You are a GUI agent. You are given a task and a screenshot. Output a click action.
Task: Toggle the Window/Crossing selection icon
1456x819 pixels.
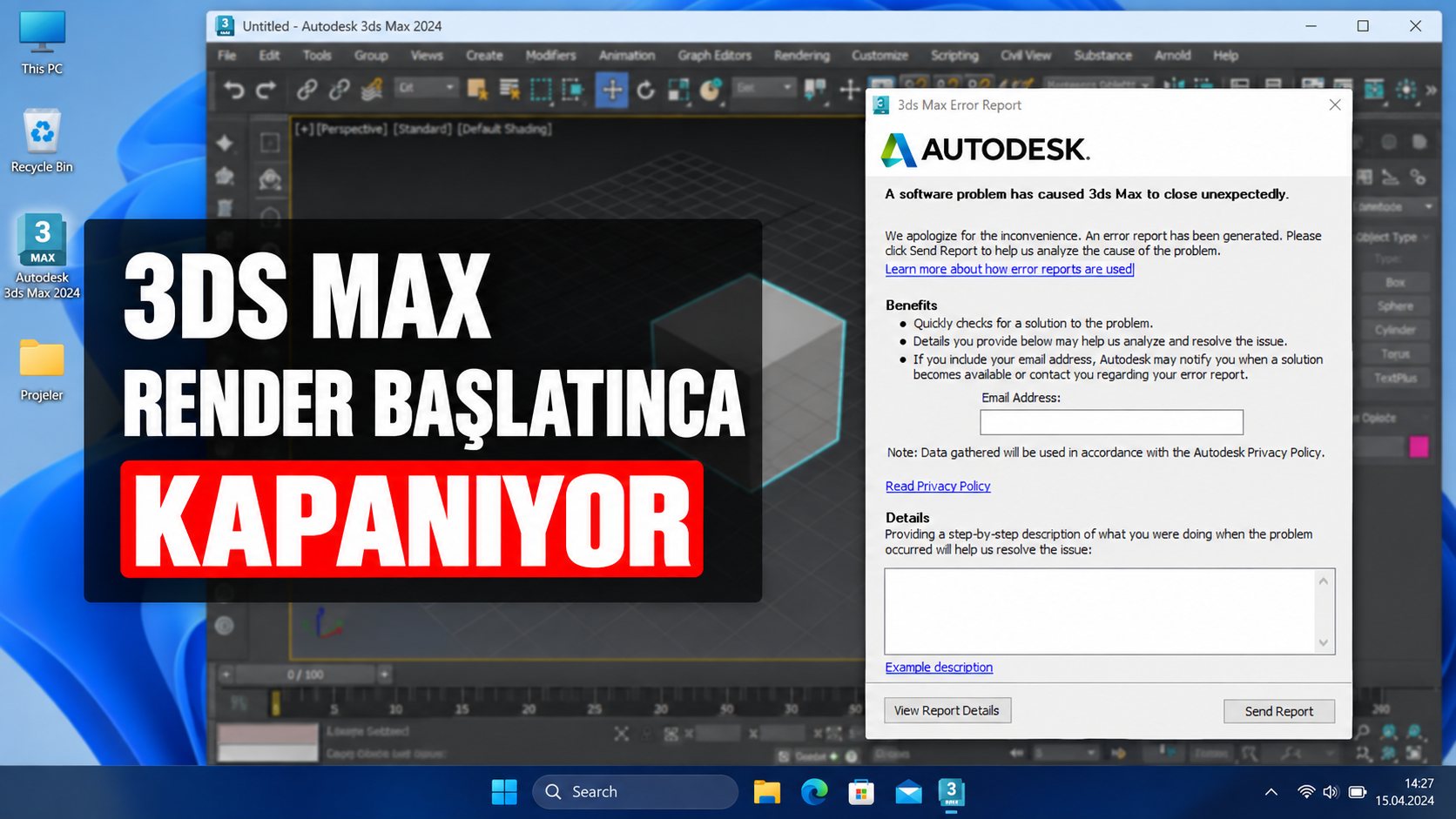coord(573,89)
